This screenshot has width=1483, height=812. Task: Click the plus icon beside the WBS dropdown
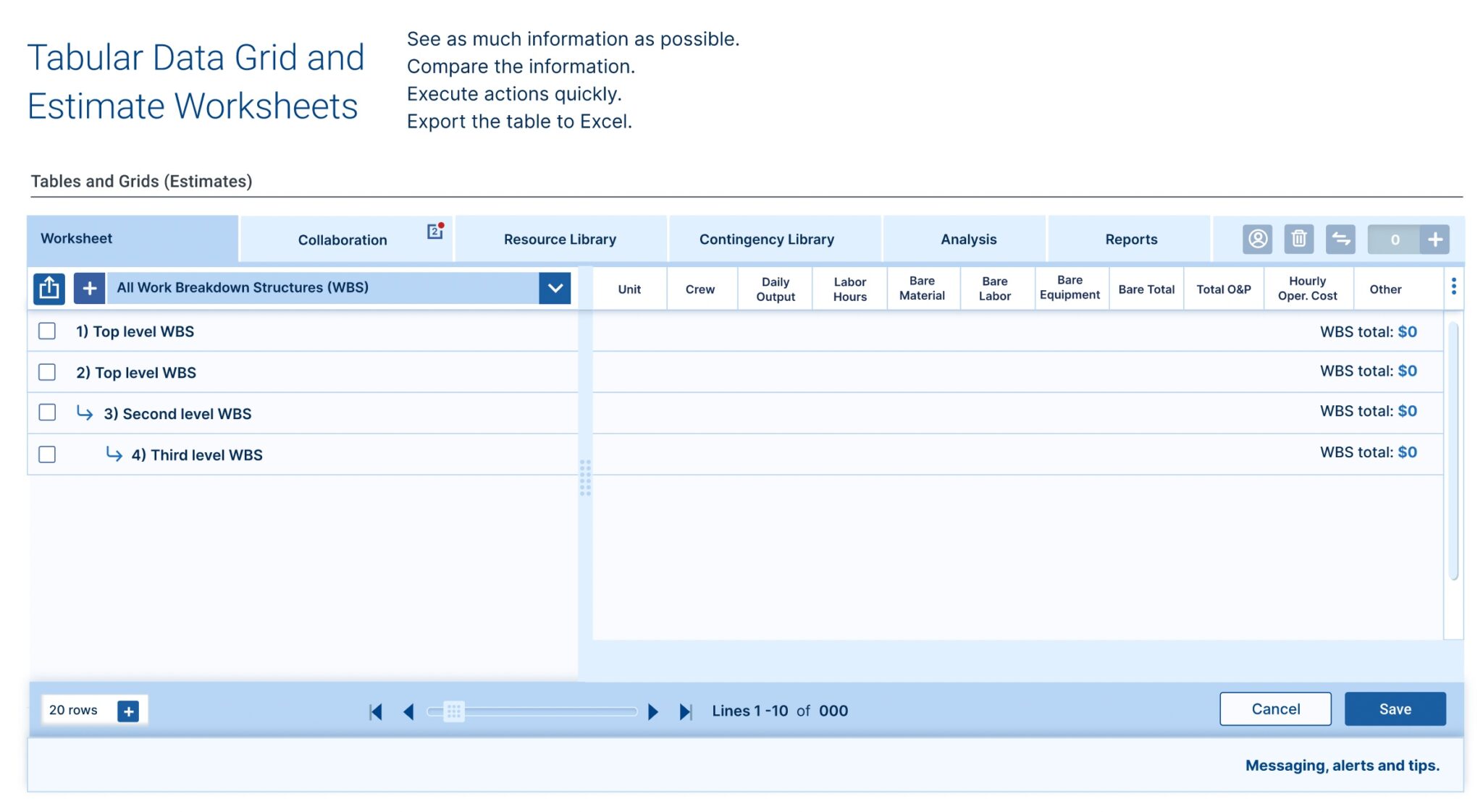89,288
